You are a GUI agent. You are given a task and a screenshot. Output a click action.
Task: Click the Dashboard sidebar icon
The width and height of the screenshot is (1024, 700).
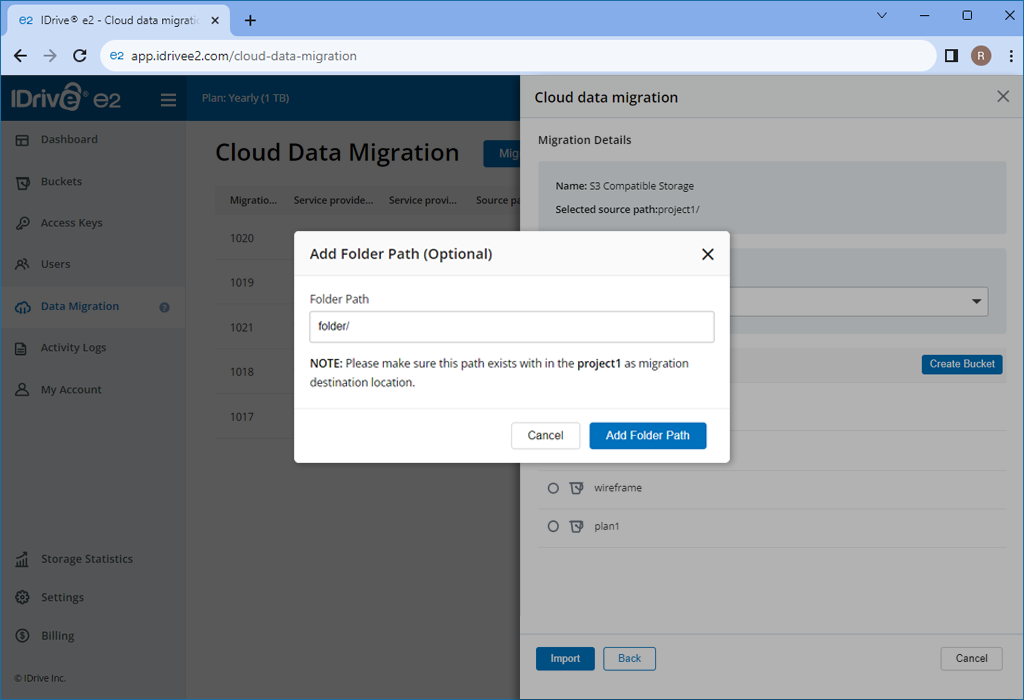tap(22, 140)
